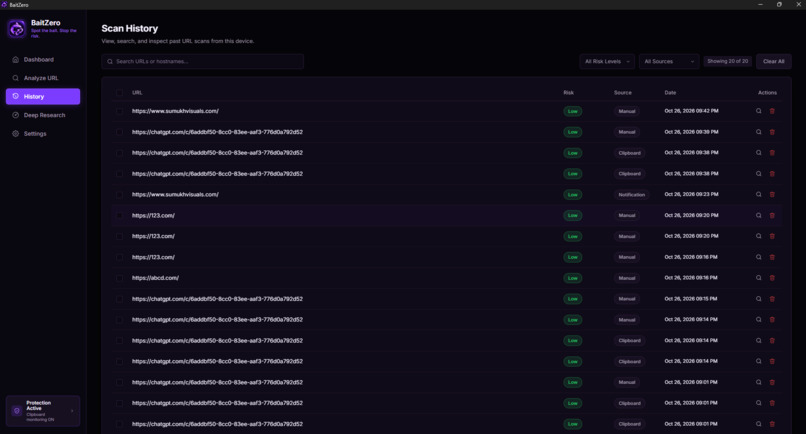Focus the Search URLs or hostnames field
The width and height of the screenshot is (806, 434).
[x=203, y=62]
